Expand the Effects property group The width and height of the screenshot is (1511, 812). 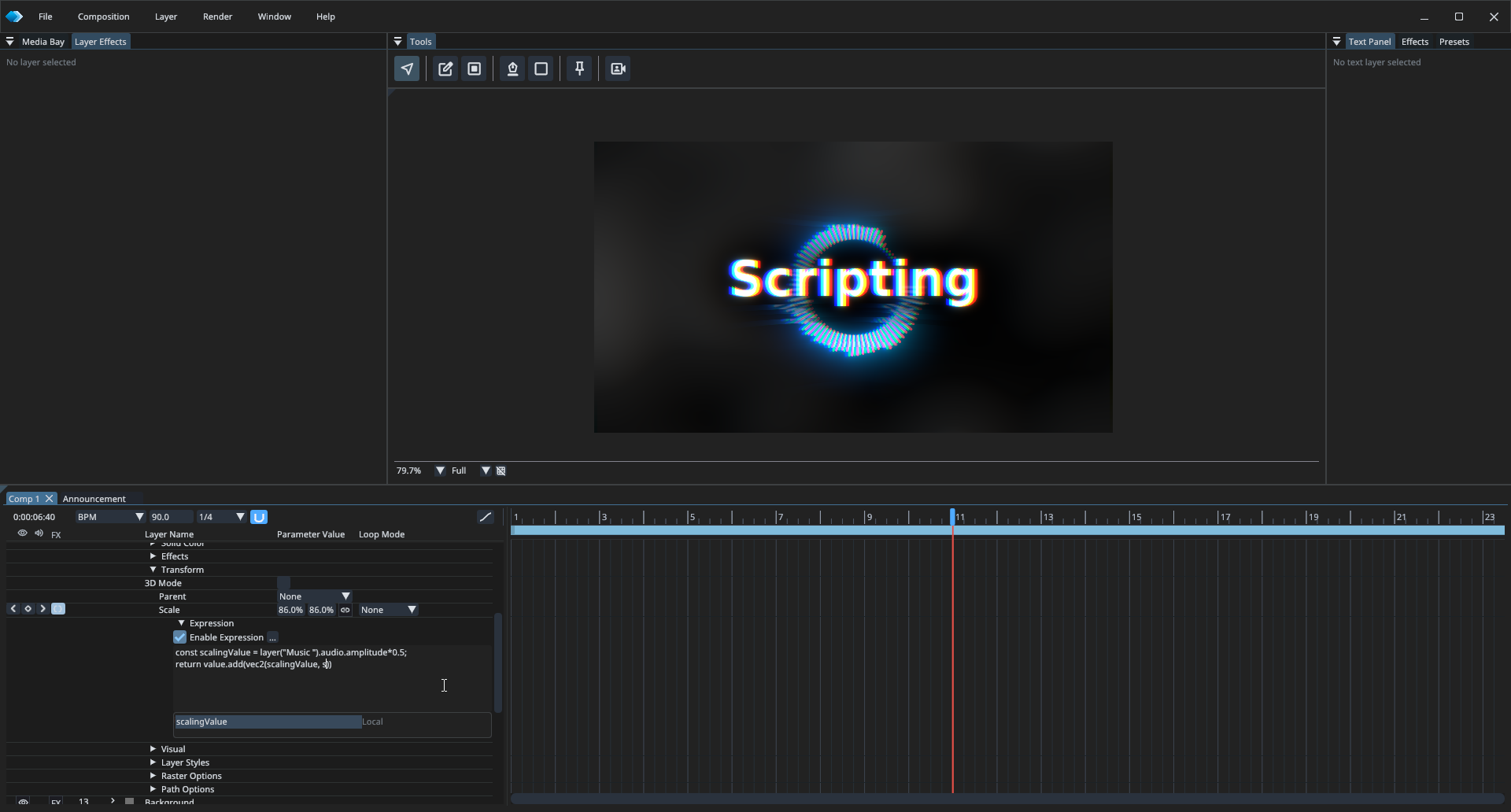pos(153,556)
